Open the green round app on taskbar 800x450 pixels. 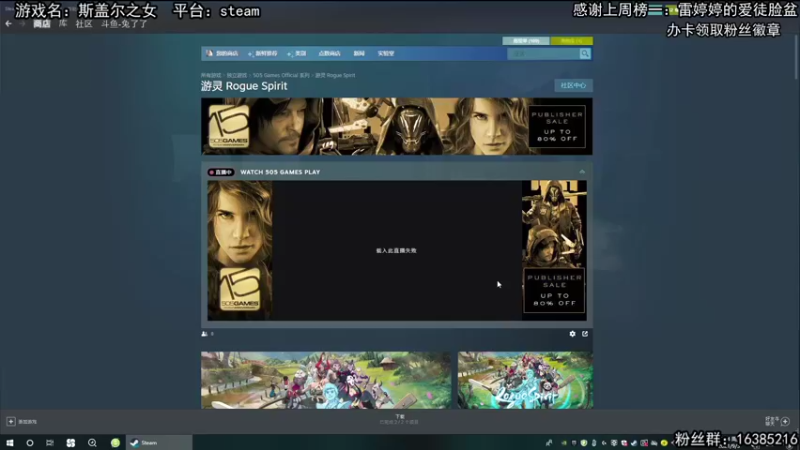[115, 443]
